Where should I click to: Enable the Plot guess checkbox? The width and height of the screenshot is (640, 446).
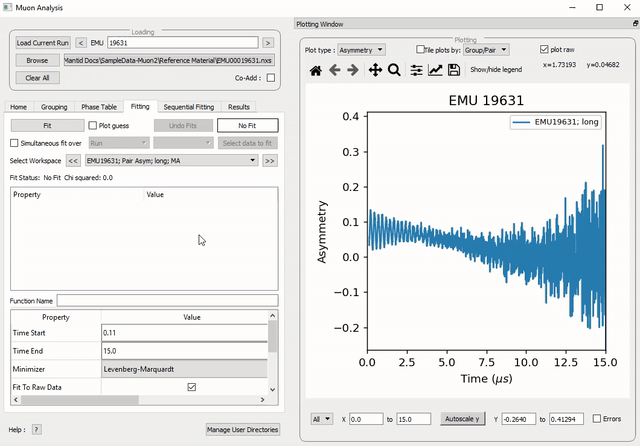tap(92, 126)
